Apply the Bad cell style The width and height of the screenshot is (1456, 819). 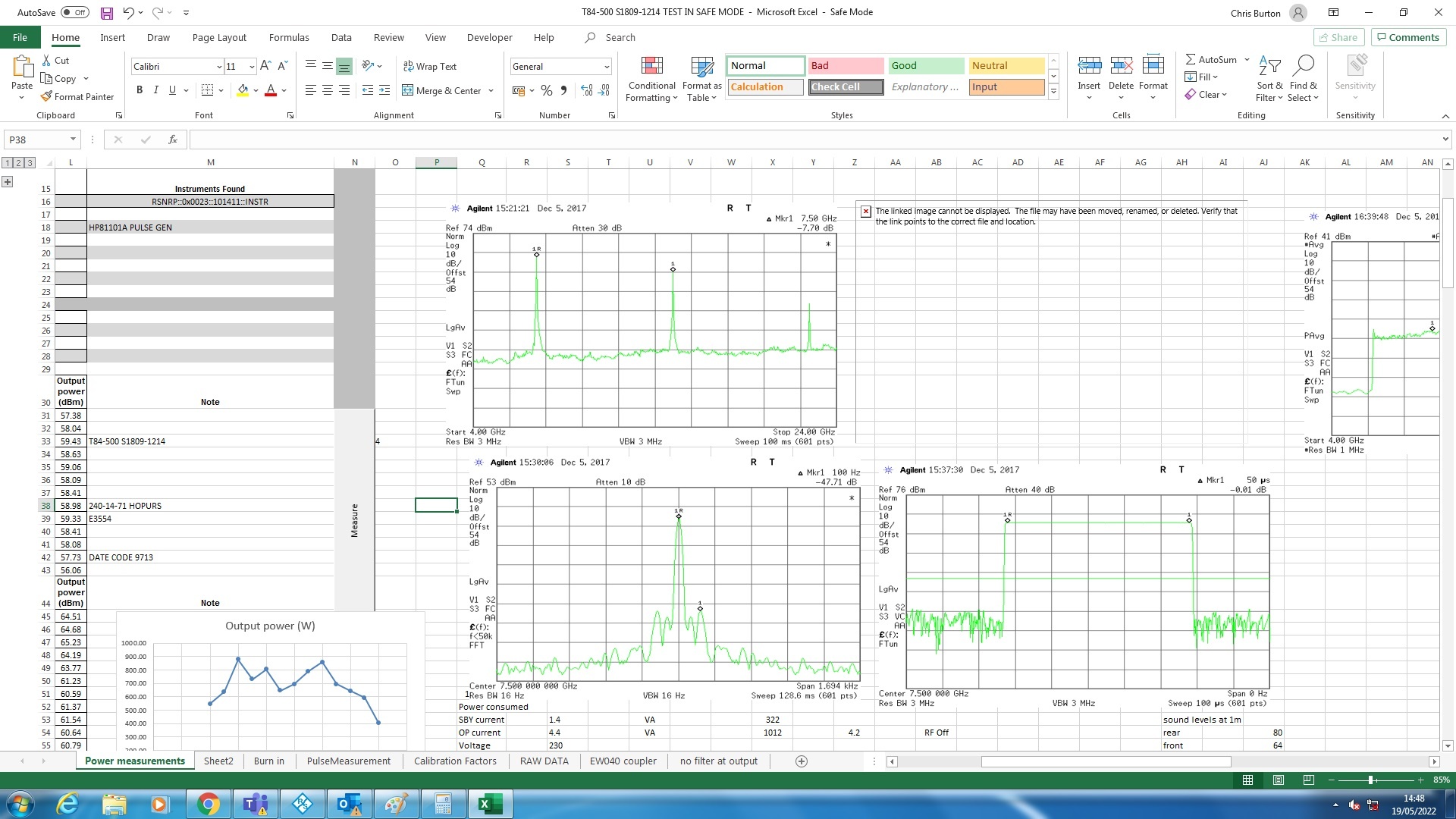846,66
